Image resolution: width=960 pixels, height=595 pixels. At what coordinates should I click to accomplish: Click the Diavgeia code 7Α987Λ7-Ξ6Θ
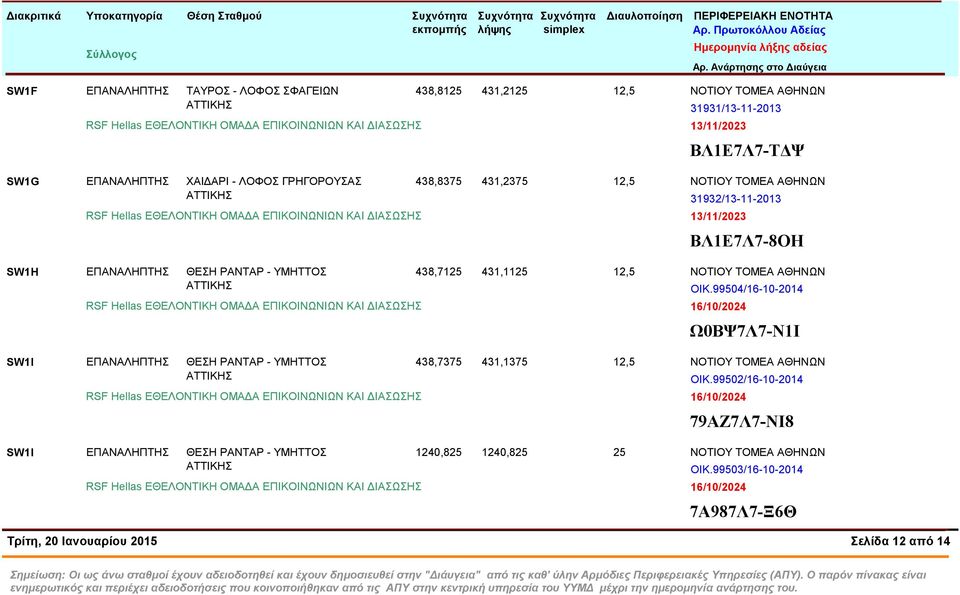click(x=743, y=512)
